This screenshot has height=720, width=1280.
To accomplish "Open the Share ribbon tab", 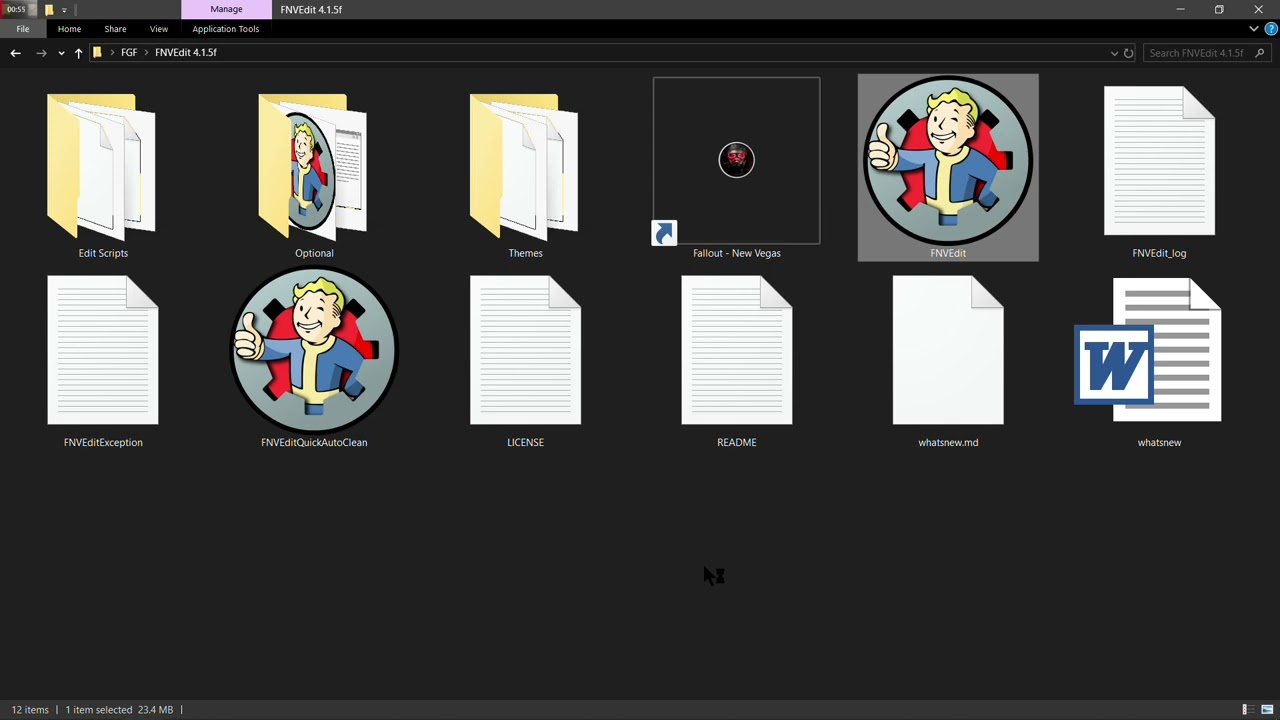I will (x=115, y=29).
